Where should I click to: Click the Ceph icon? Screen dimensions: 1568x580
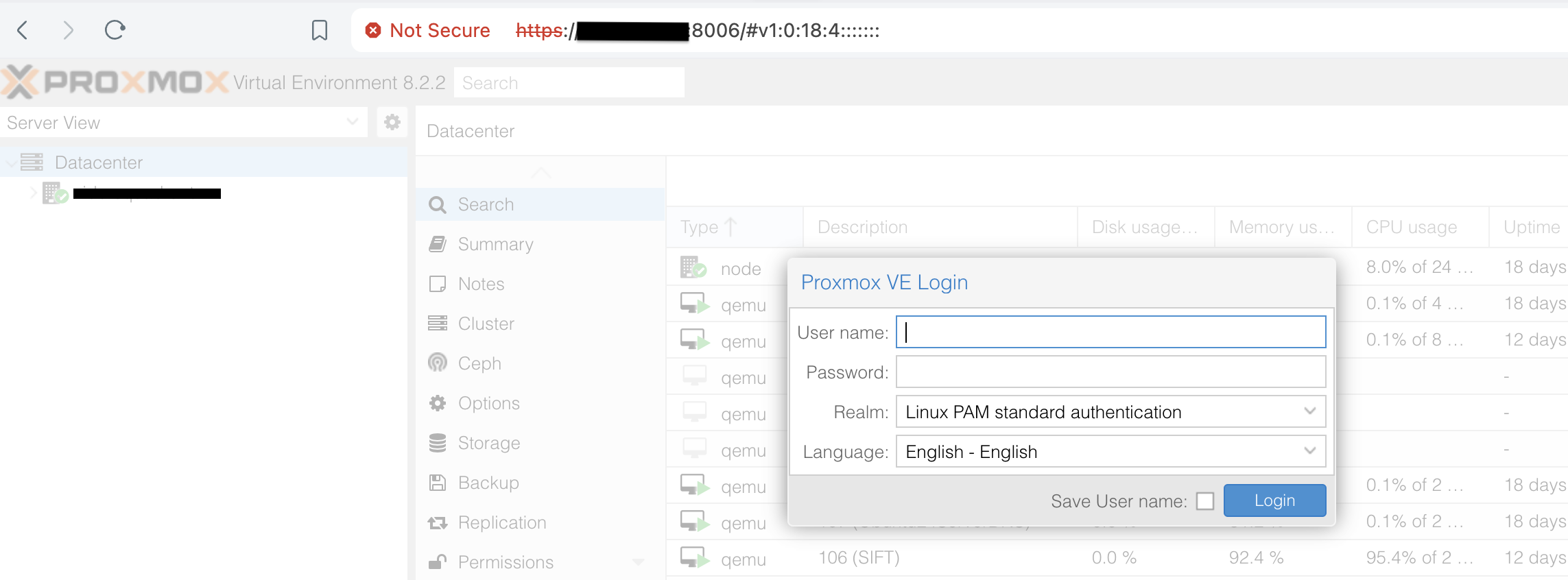[x=438, y=363]
